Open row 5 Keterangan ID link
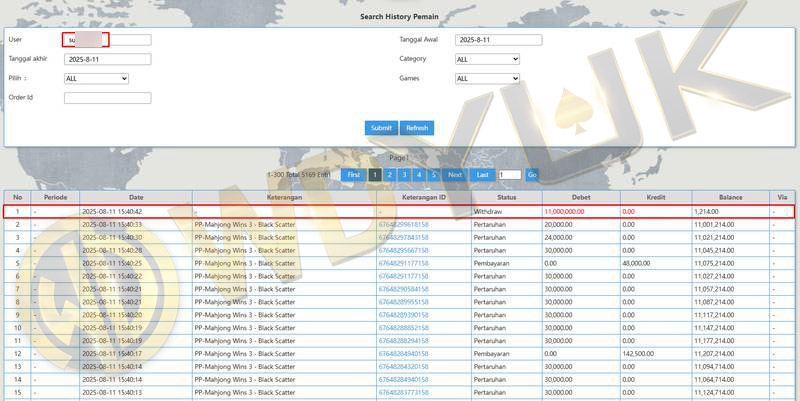The width and height of the screenshot is (800, 401). pyautogui.click(x=404, y=263)
